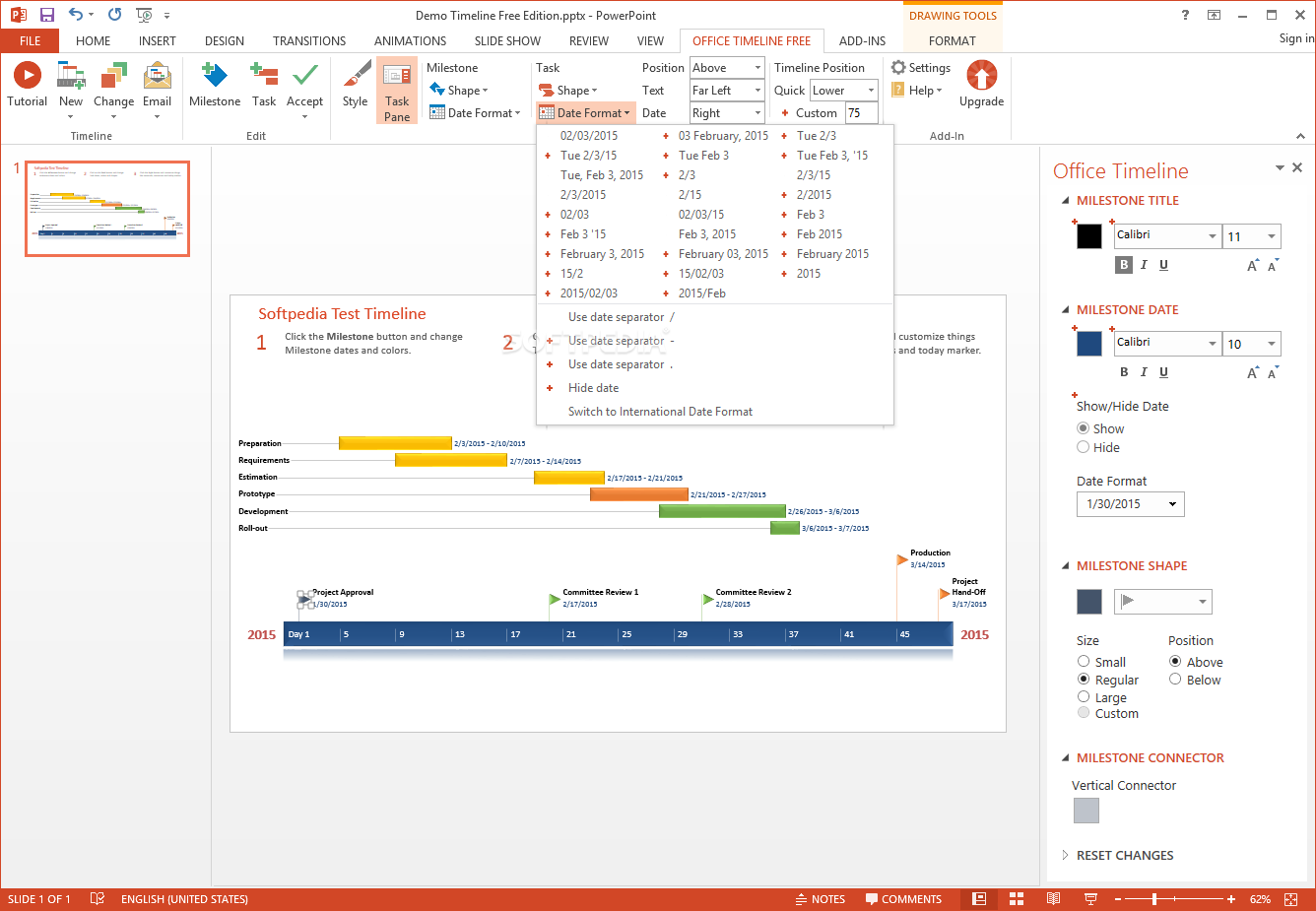Toggle the Task Pane button
This screenshot has height=911, width=1316.
[397, 90]
